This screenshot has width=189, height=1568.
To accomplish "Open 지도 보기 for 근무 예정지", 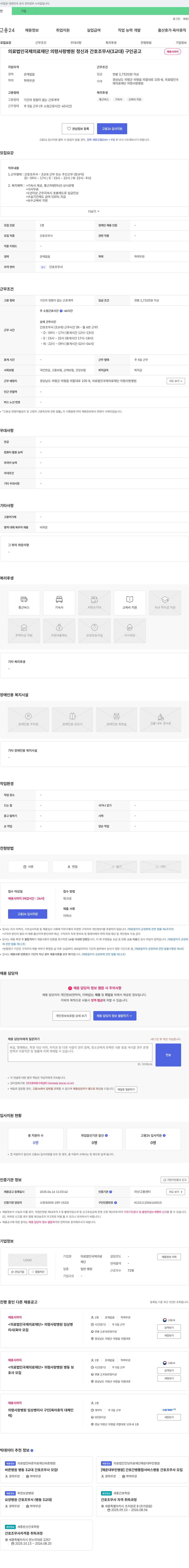I will click(x=176, y=381).
